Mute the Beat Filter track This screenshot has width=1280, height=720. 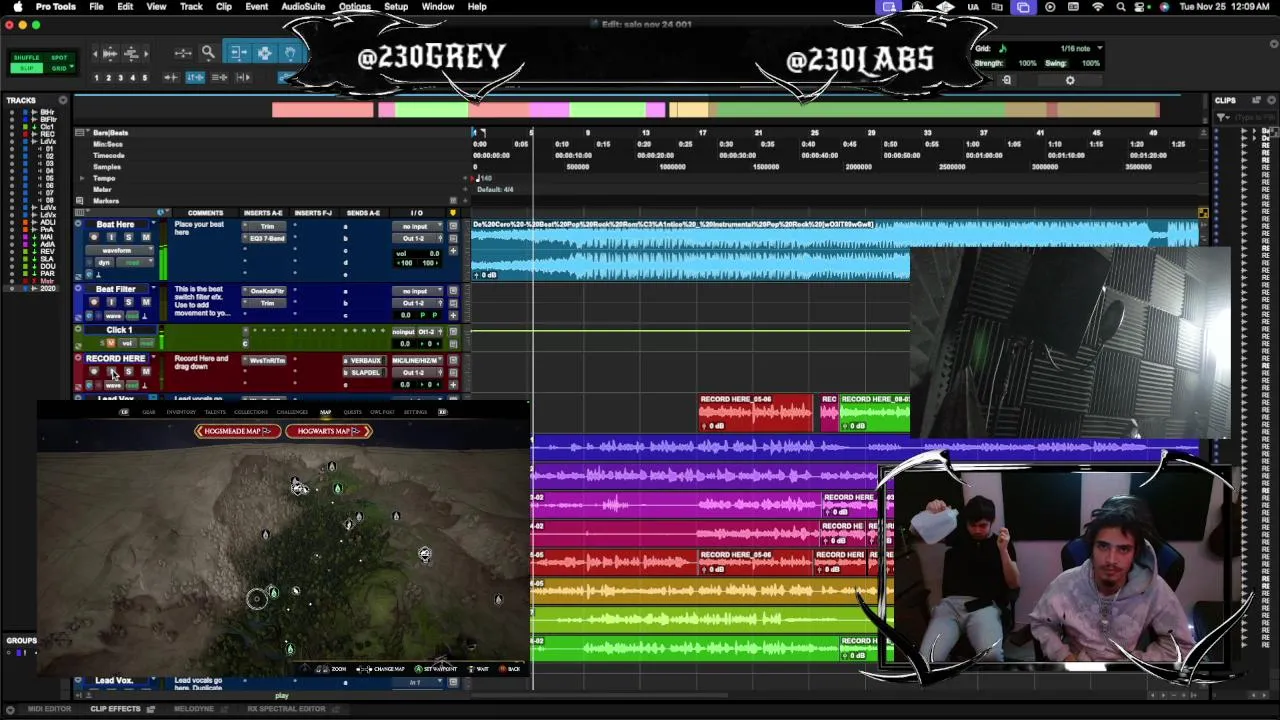pos(146,302)
